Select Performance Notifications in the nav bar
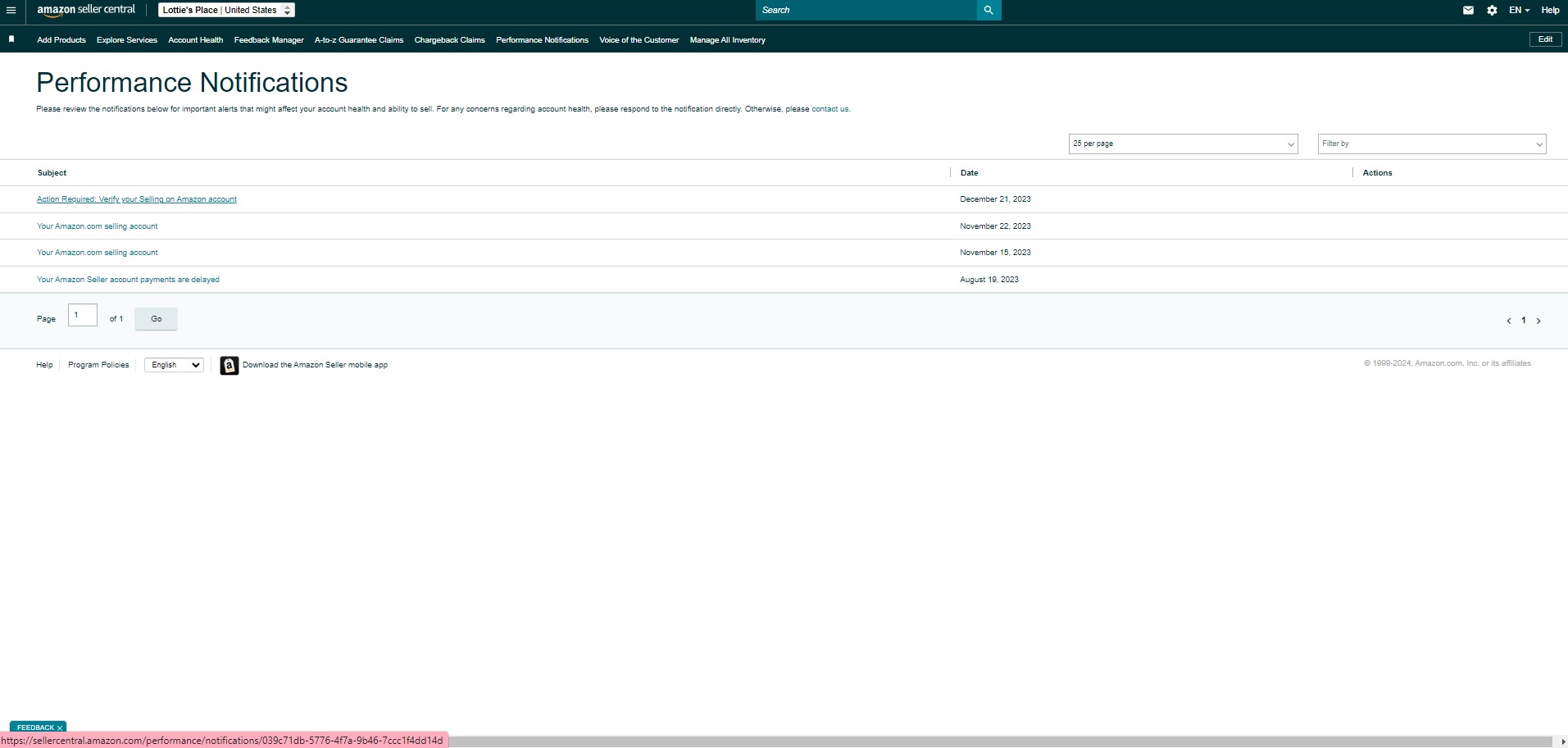1568x748 pixels. coord(542,40)
